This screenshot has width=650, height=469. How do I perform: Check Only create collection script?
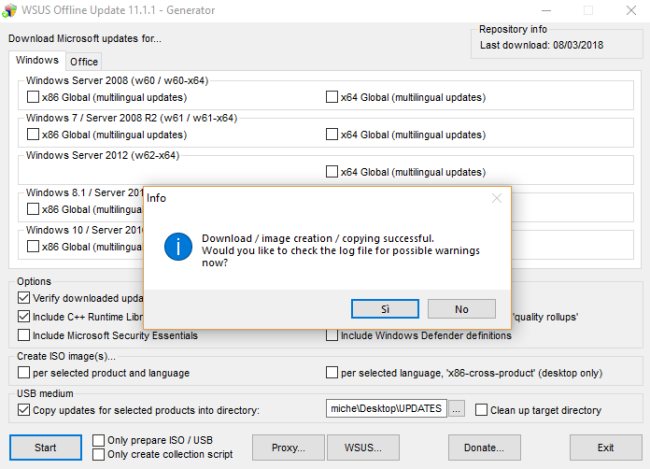[x=98, y=454]
